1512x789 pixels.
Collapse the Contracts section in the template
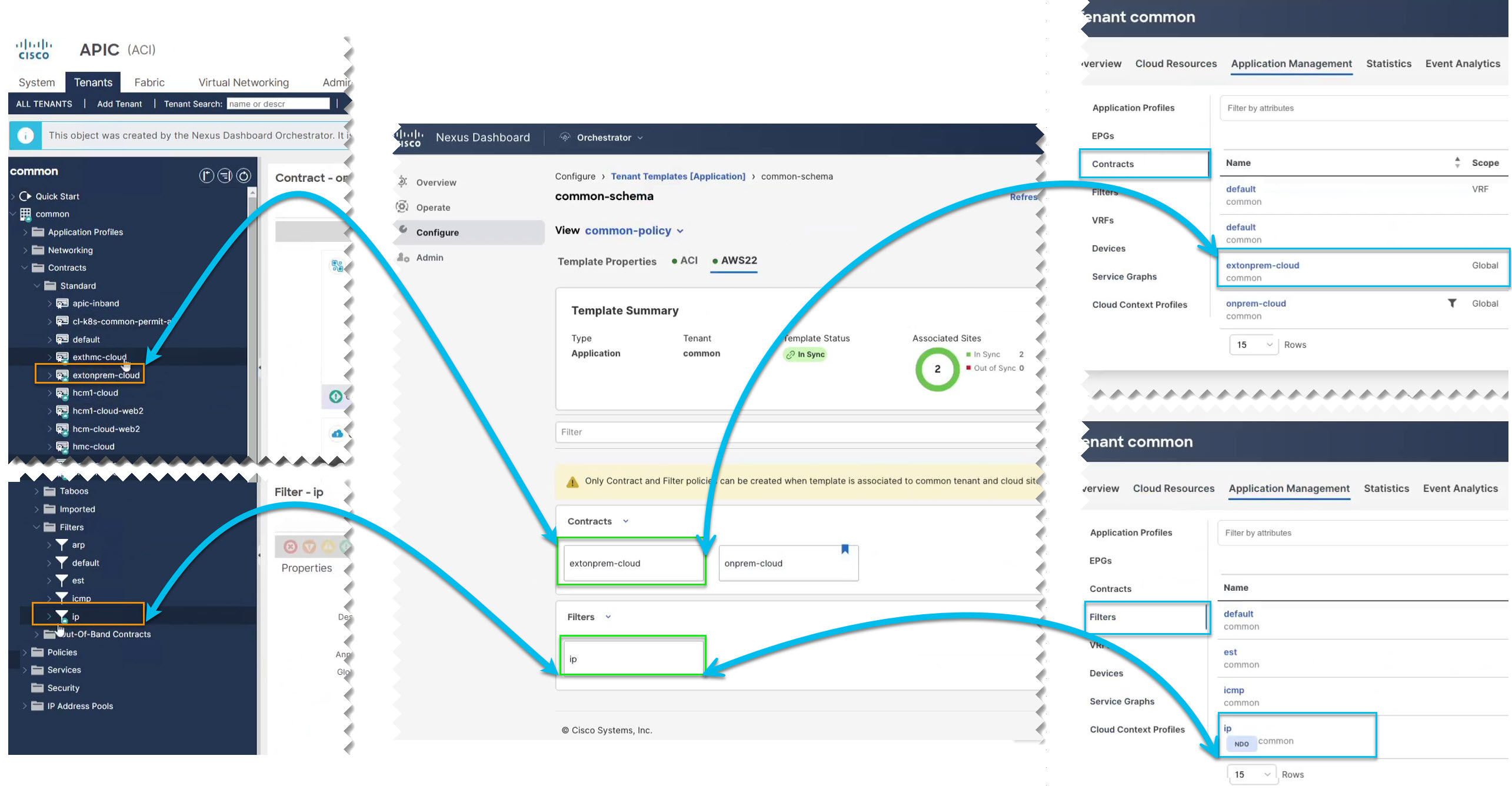tap(625, 521)
